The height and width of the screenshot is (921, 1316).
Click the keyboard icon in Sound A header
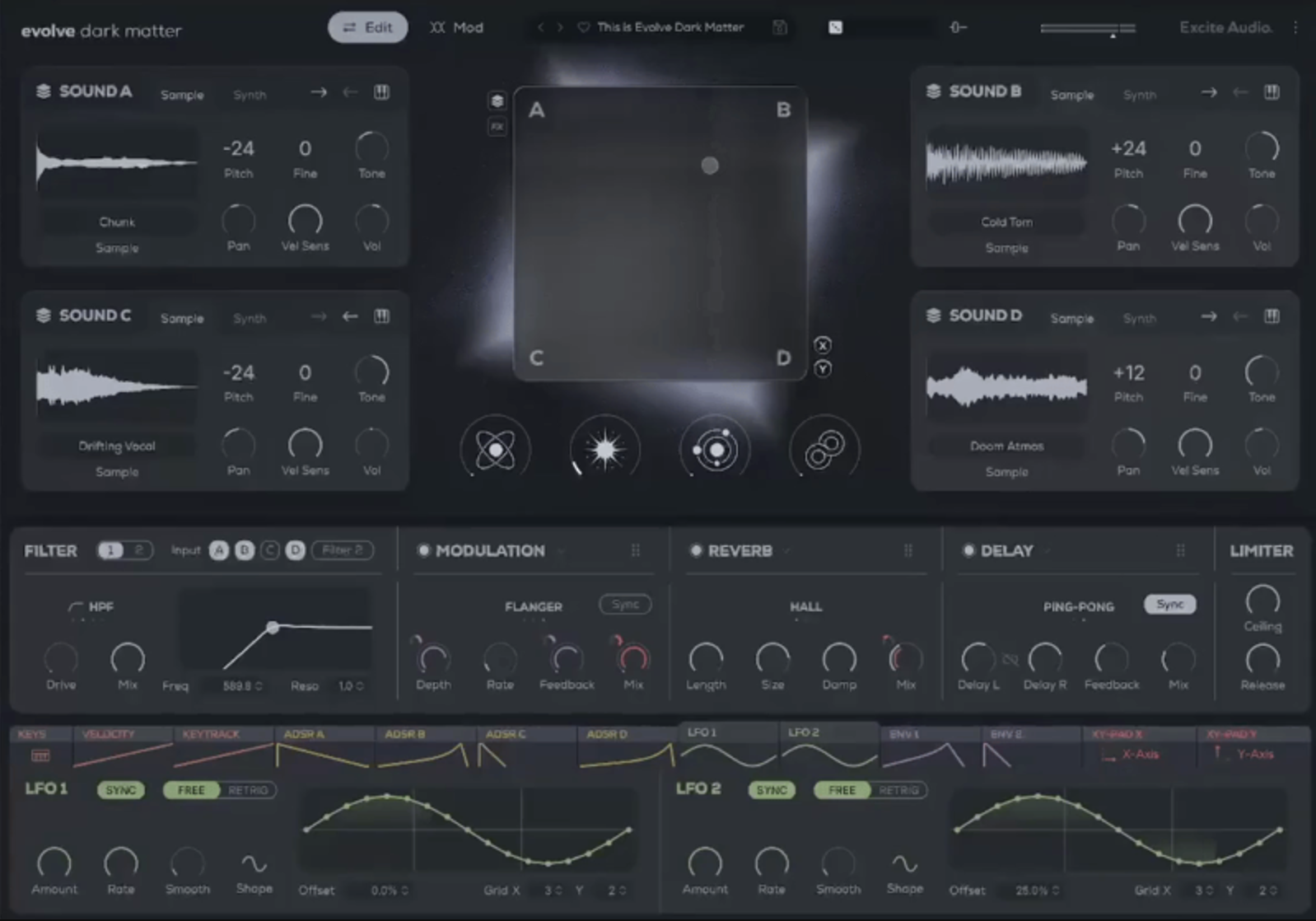click(382, 92)
